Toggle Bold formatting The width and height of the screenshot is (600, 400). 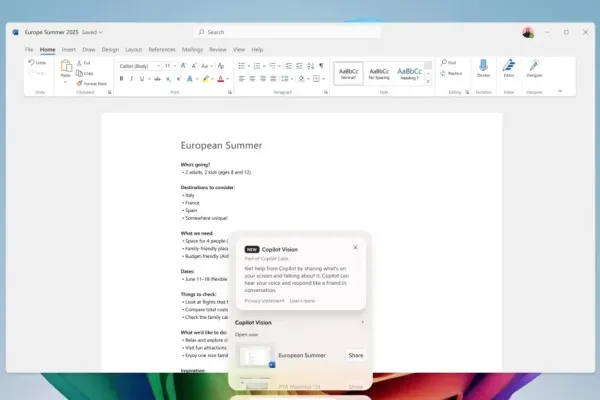[x=121, y=79]
